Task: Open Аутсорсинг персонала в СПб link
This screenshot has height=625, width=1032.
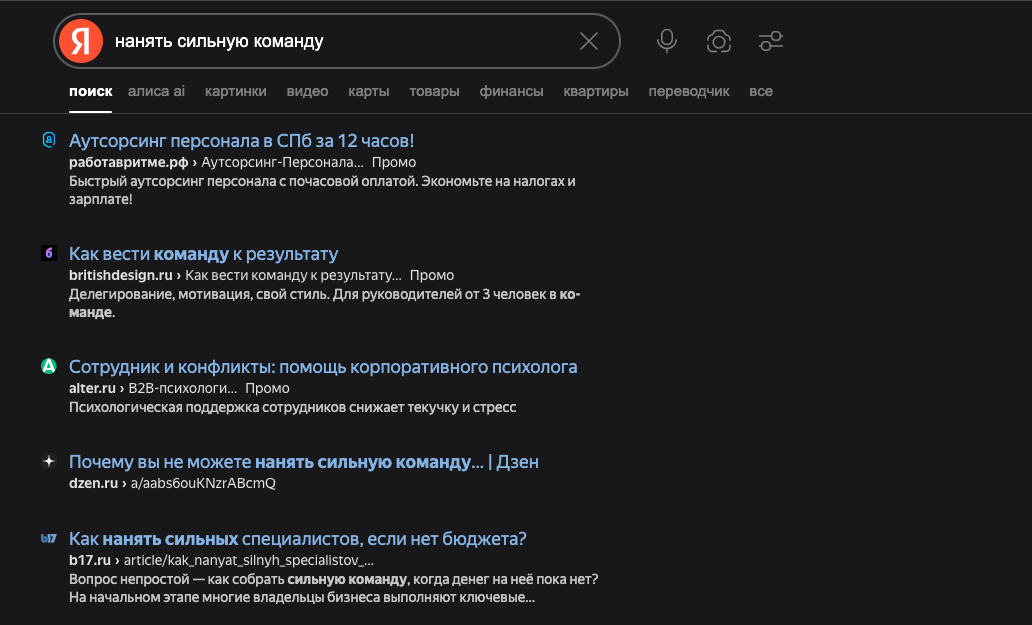Action: 241,140
